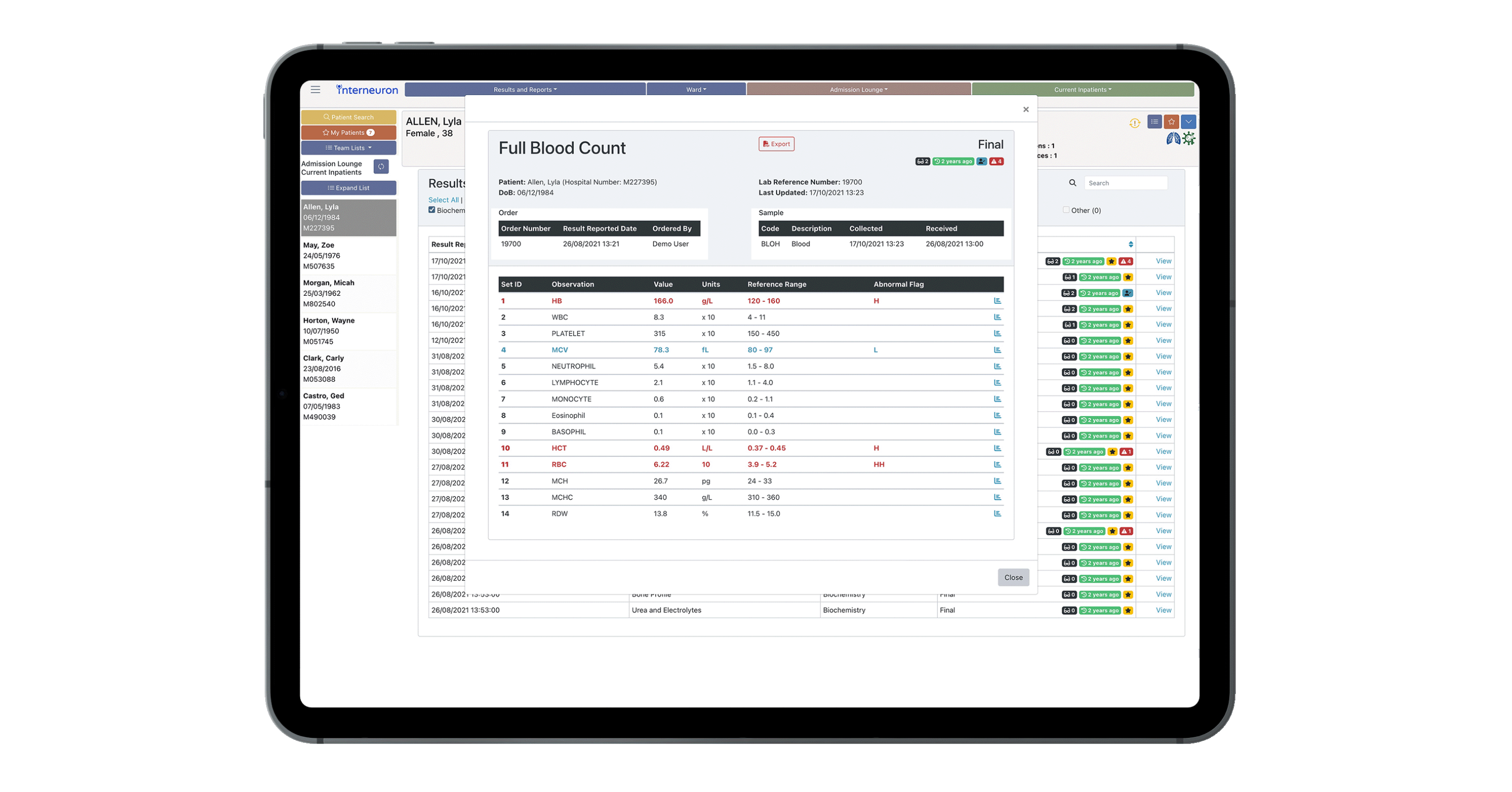Viewport: 1512px width, 792px height.
Task: Click the Close button in dialog
Action: (x=1013, y=577)
